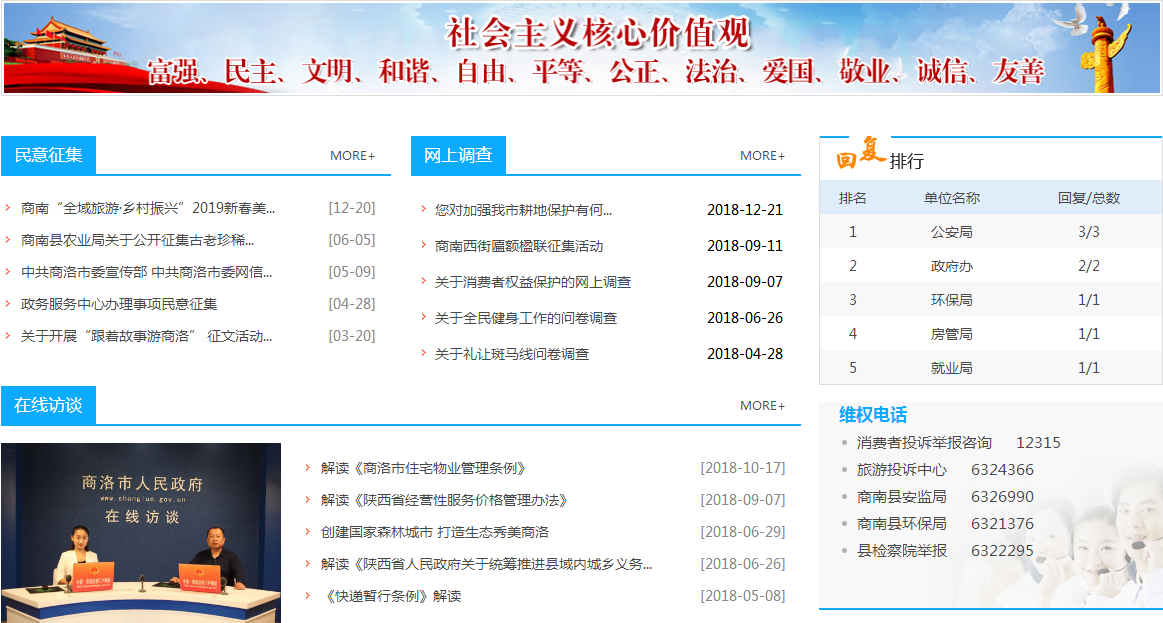Open survey 商南西街匾额楹联征集活动
This screenshot has height=623, width=1163.
point(518,246)
